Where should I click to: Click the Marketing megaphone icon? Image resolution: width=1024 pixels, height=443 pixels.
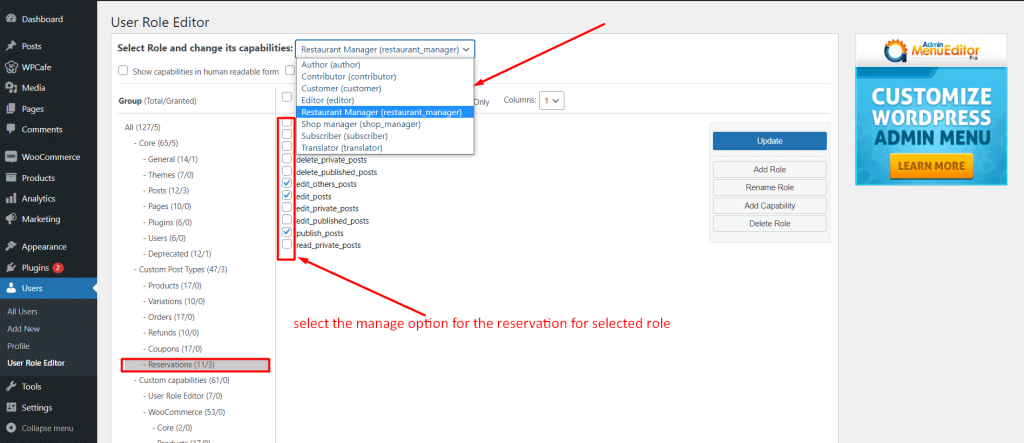tap(10, 219)
